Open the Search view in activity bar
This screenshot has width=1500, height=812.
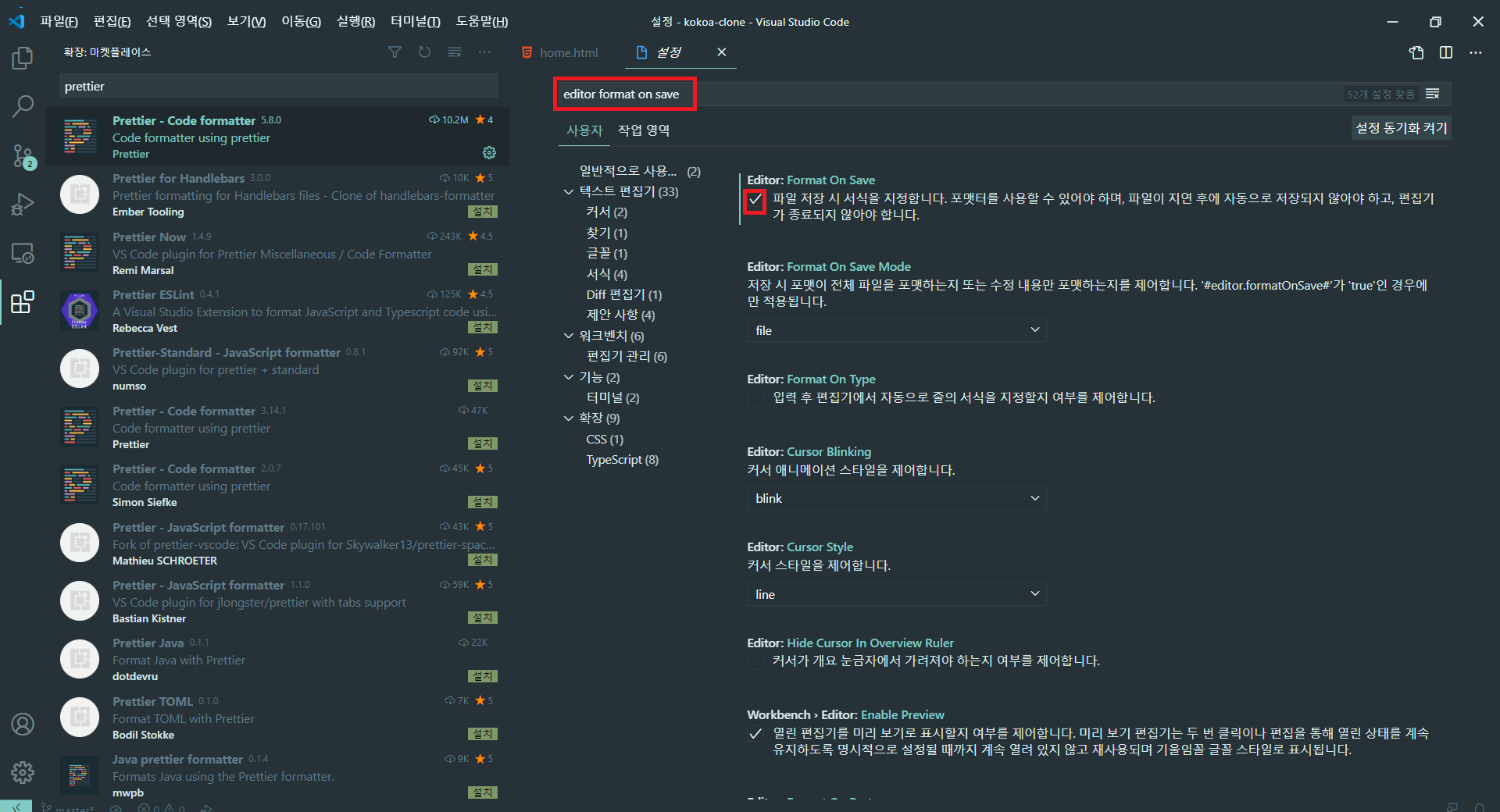[23, 106]
